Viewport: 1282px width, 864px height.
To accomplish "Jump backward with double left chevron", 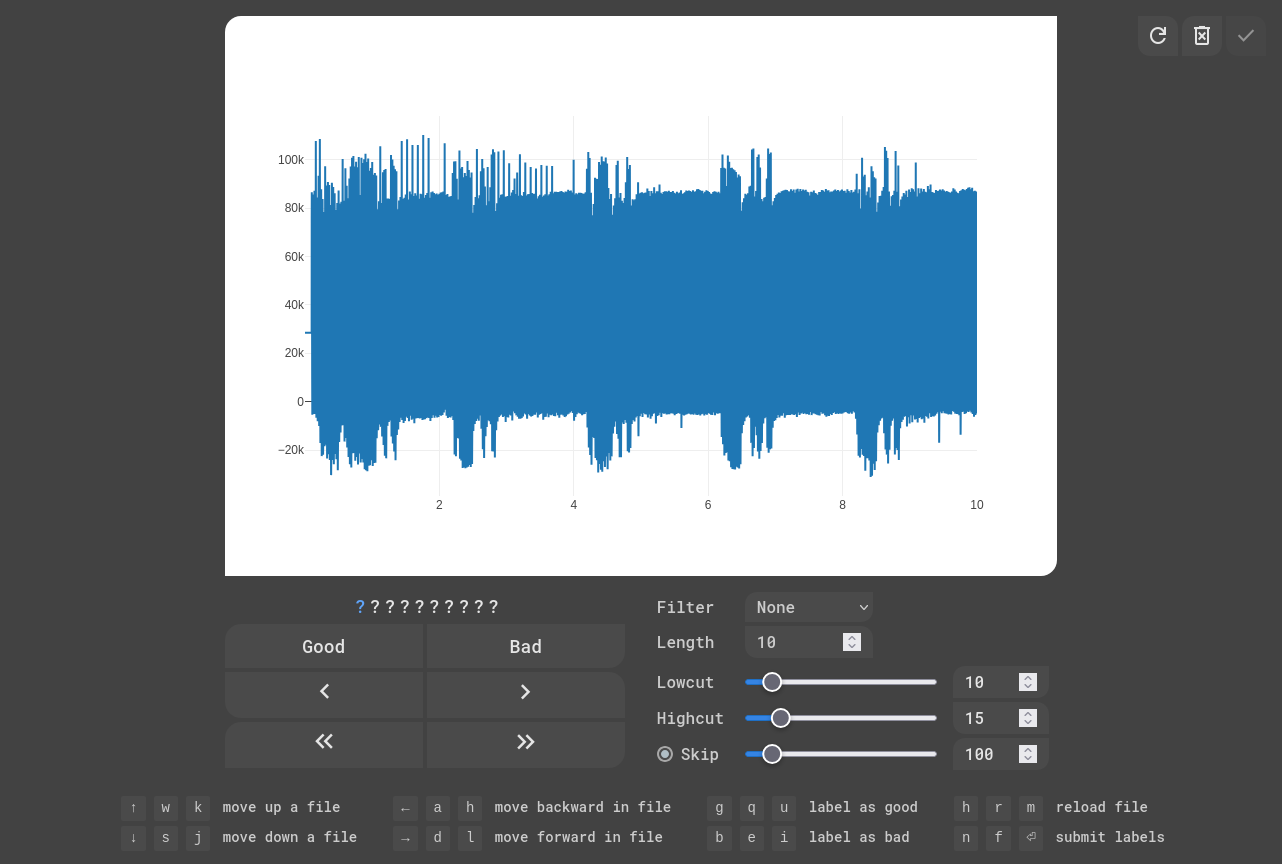I will point(324,741).
